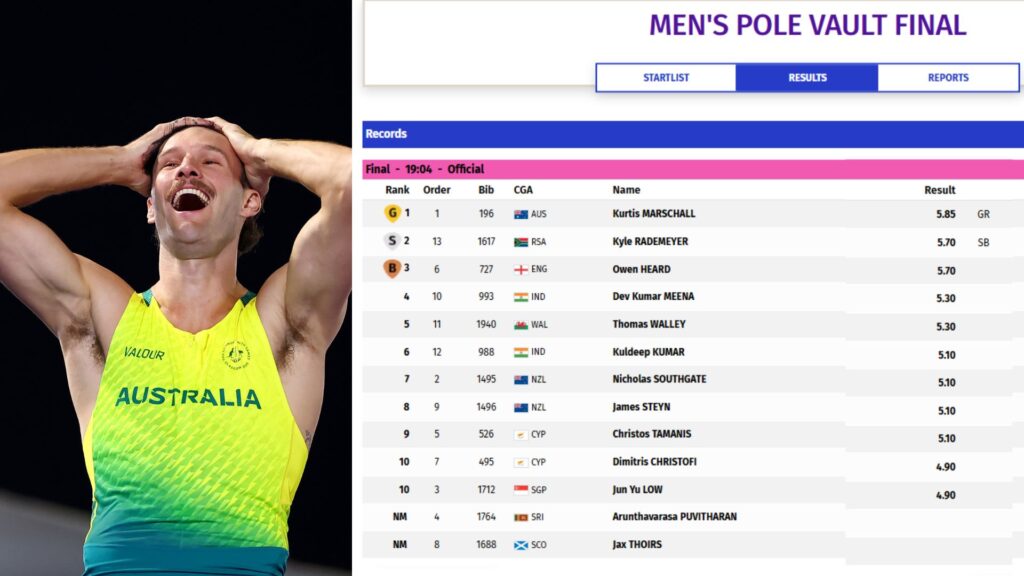Click the Scotland flag next to SCO

(x=520, y=545)
